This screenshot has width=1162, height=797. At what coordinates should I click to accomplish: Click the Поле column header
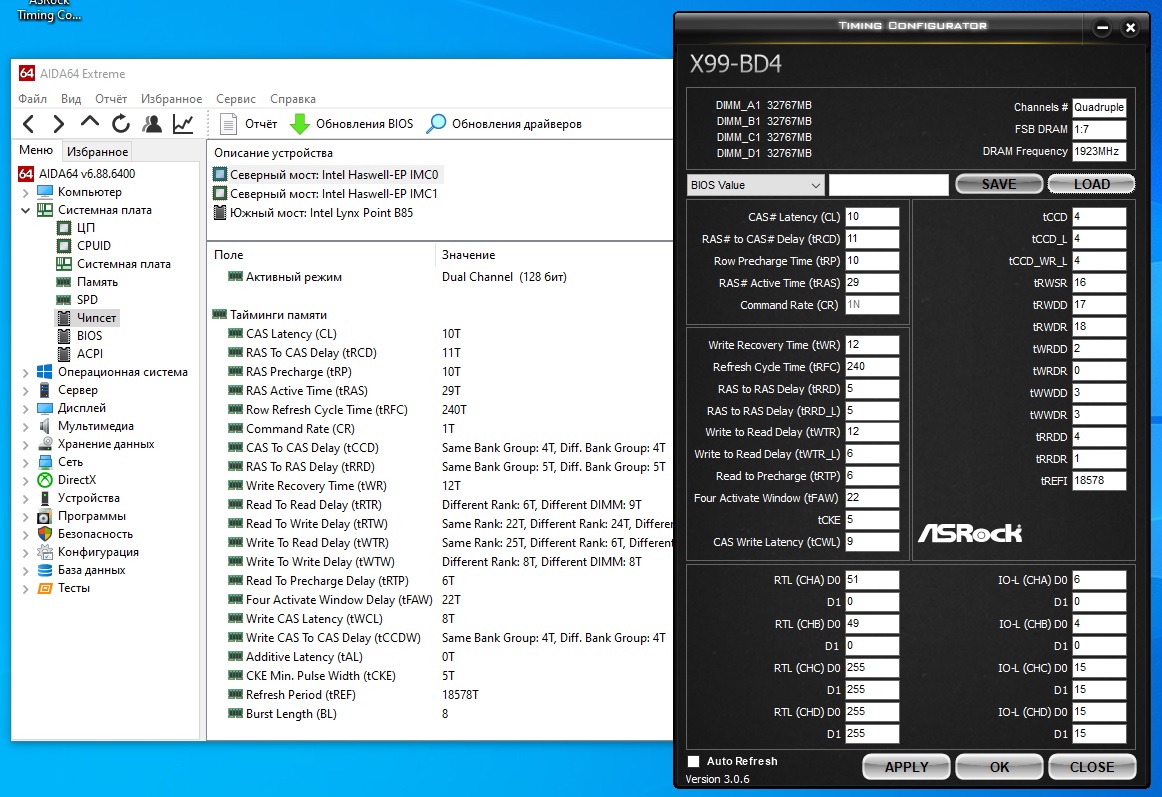(x=321, y=254)
